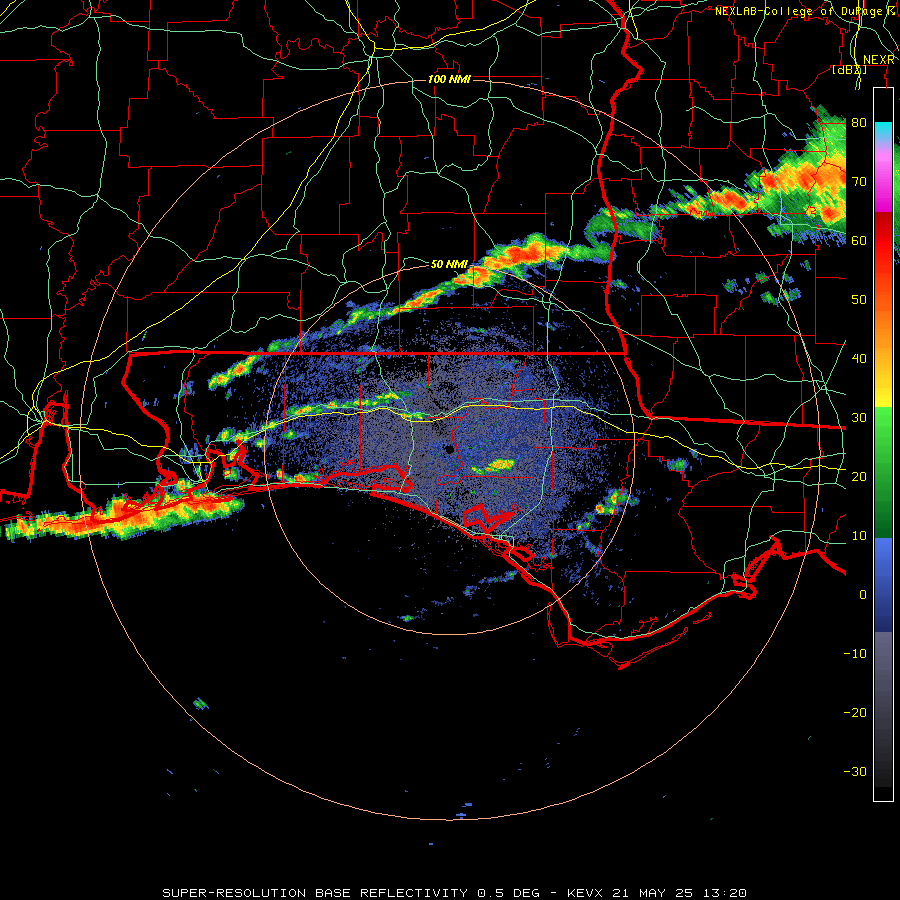Click the -10 value on the dBZ scale
Viewport: 900px width, 900px height.
[x=855, y=654]
